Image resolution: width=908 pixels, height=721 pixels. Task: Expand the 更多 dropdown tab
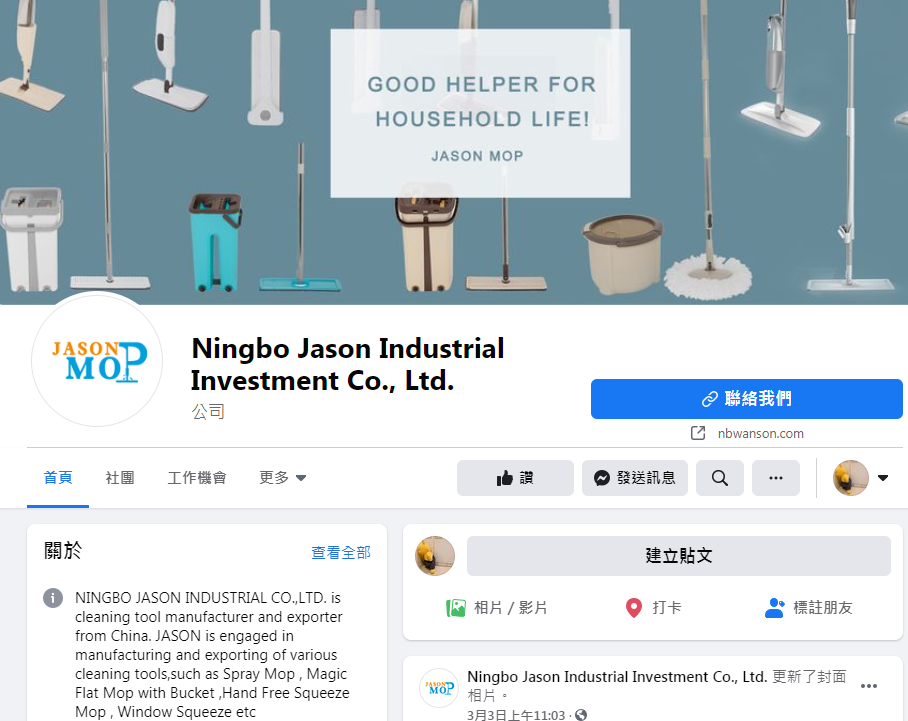(283, 478)
